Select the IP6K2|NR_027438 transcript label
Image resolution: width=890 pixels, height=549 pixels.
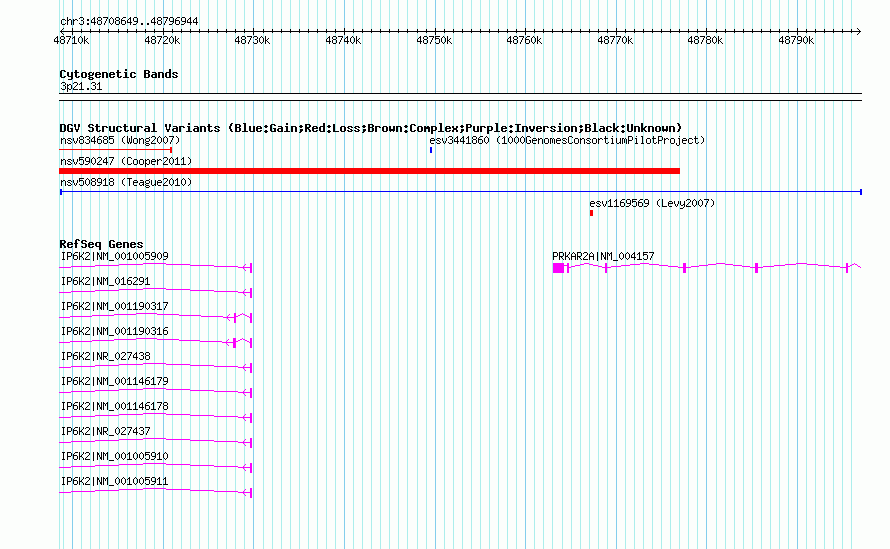106,357
